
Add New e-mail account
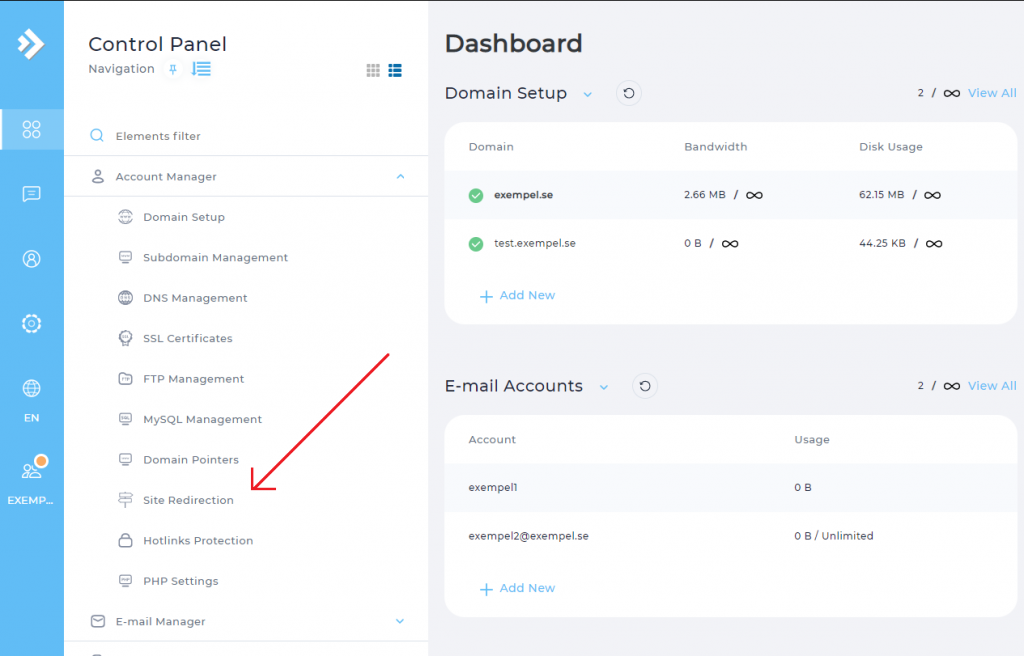pos(518,588)
